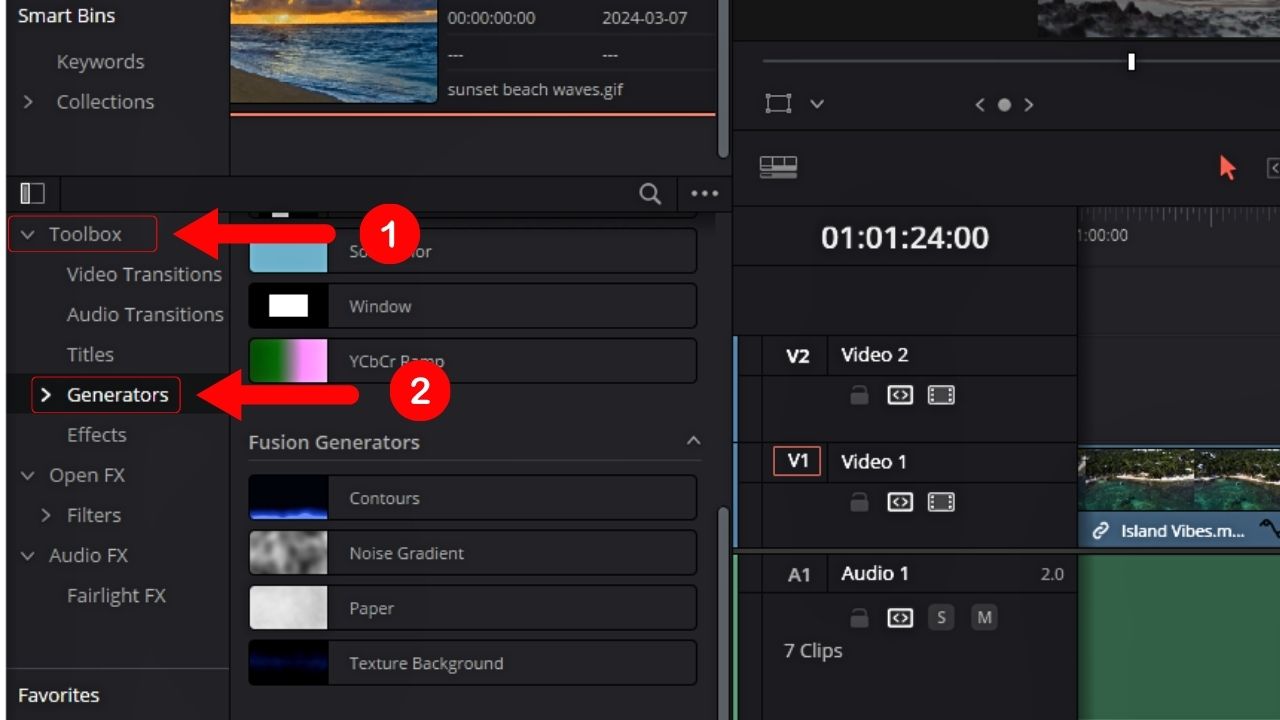This screenshot has height=720, width=1280.
Task: Collapse the Fusion Generators section
Action: point(694,441)
